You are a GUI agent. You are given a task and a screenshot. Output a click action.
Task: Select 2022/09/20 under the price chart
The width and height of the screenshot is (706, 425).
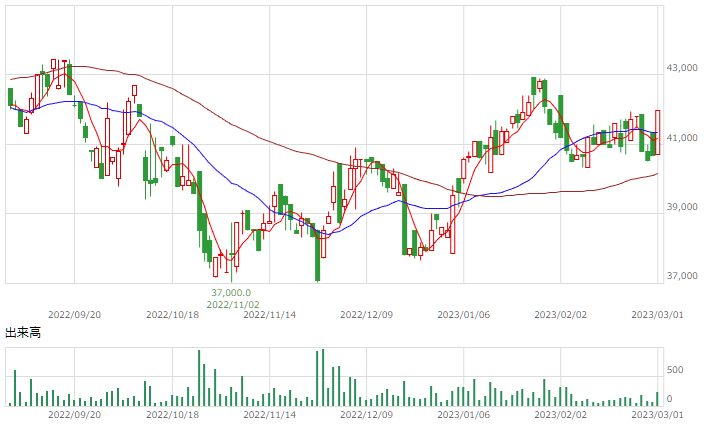pyautogui.click(x=74, y=315)
